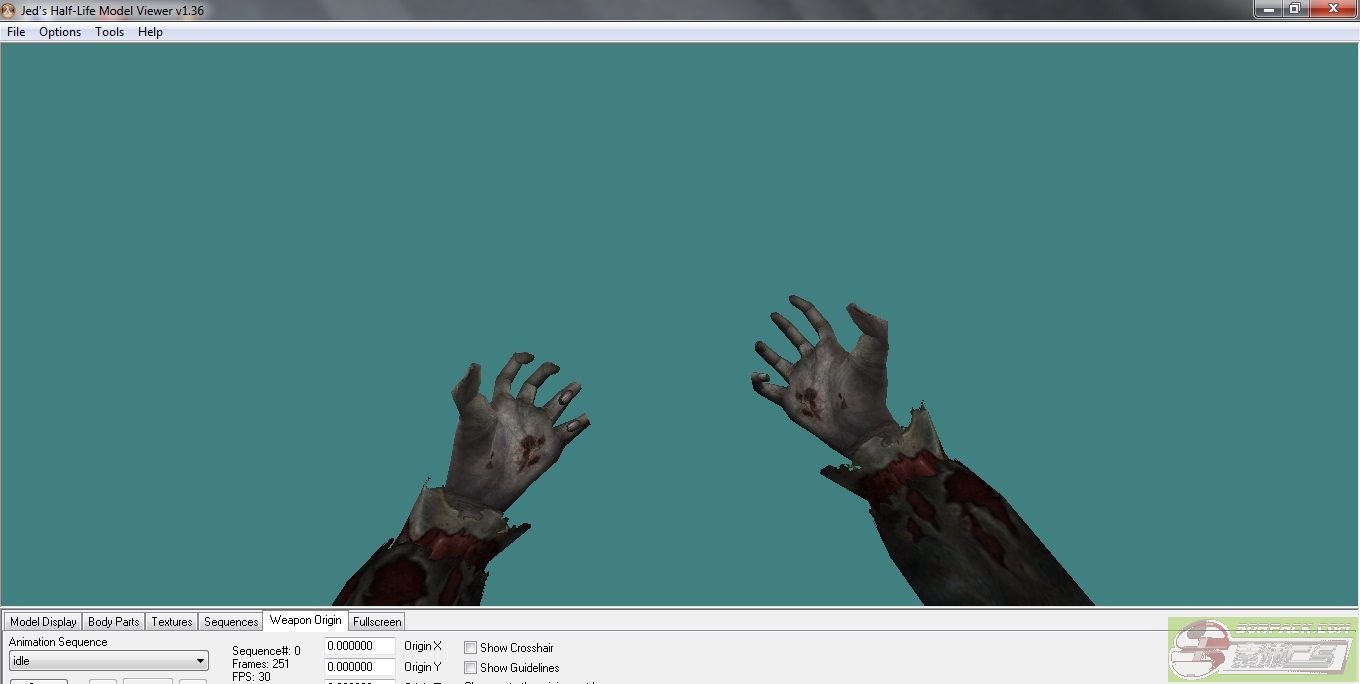The image size is (1360, 684).
Task: Click the "Frames: 251" readout
Action: (261, 664)
